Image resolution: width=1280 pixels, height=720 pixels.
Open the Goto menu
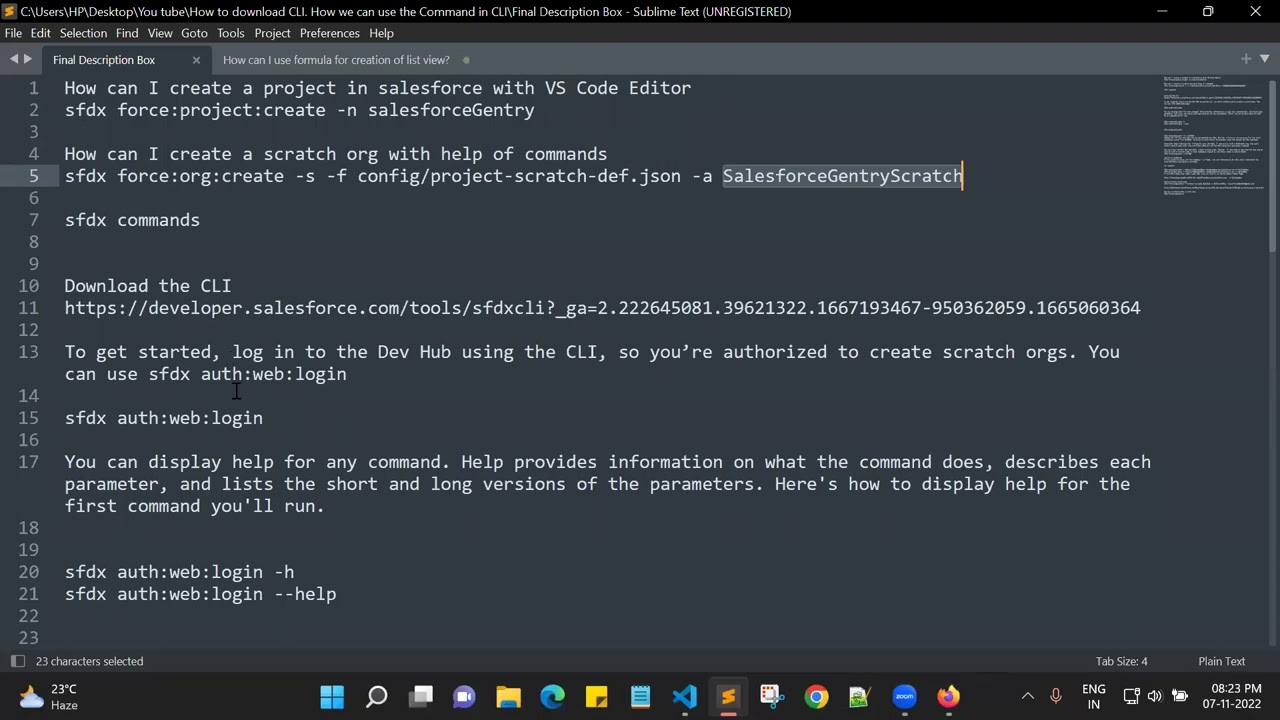[194, 33]
